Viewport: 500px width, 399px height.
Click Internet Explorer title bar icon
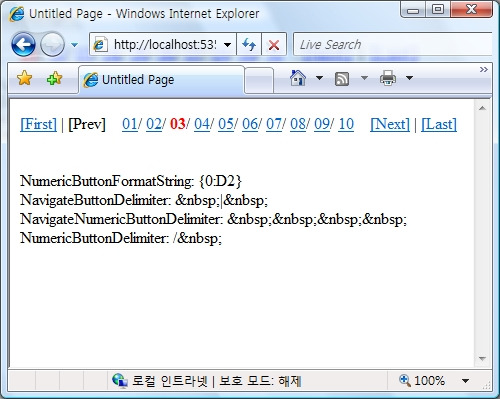point(17,14)
